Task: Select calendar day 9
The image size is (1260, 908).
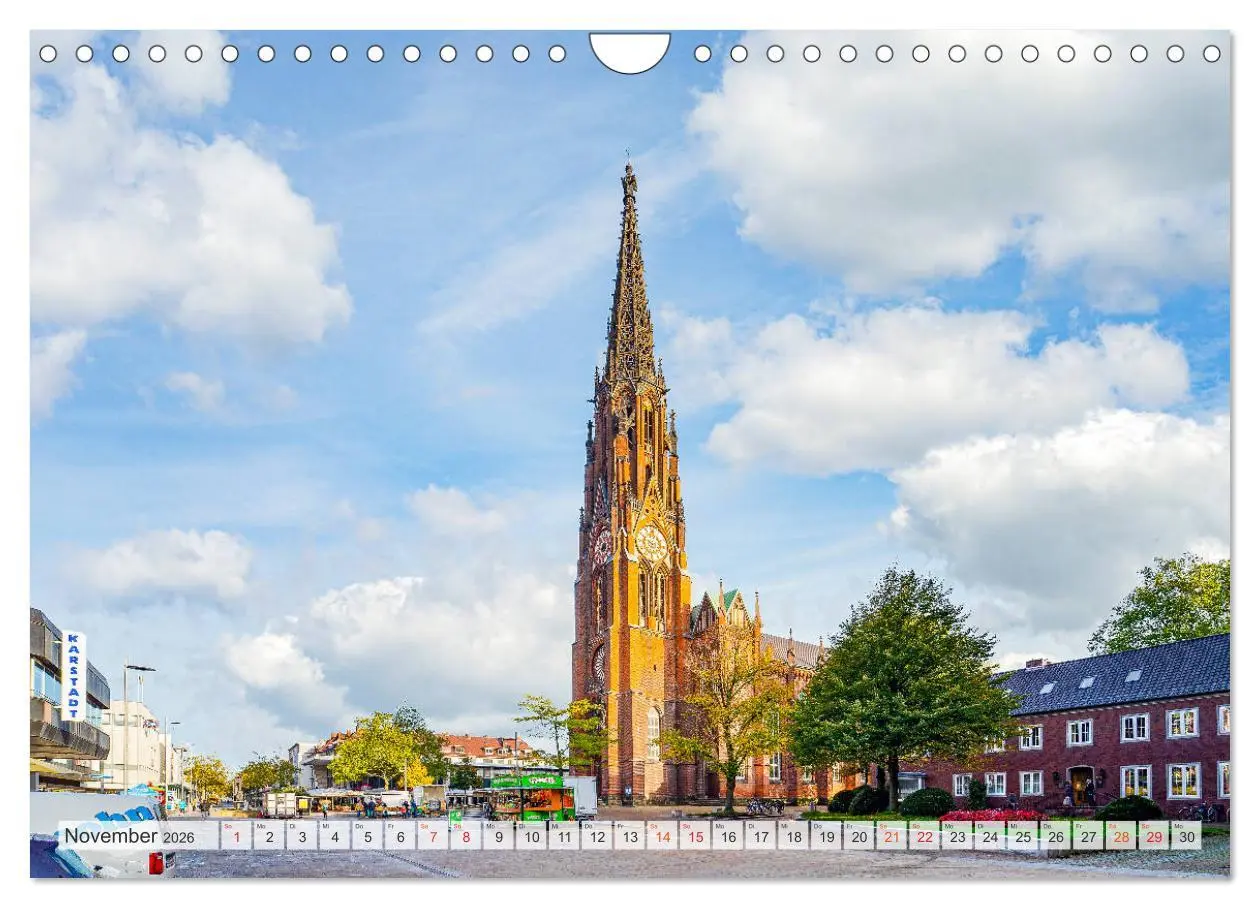Action: click(x=498, y=836)
